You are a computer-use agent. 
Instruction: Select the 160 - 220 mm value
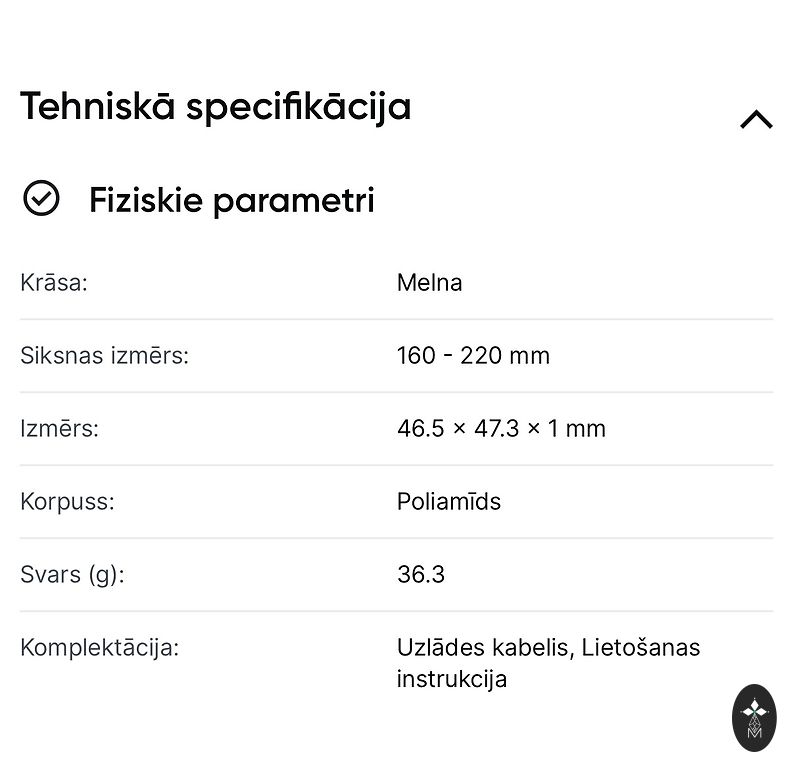click(473, 355)
